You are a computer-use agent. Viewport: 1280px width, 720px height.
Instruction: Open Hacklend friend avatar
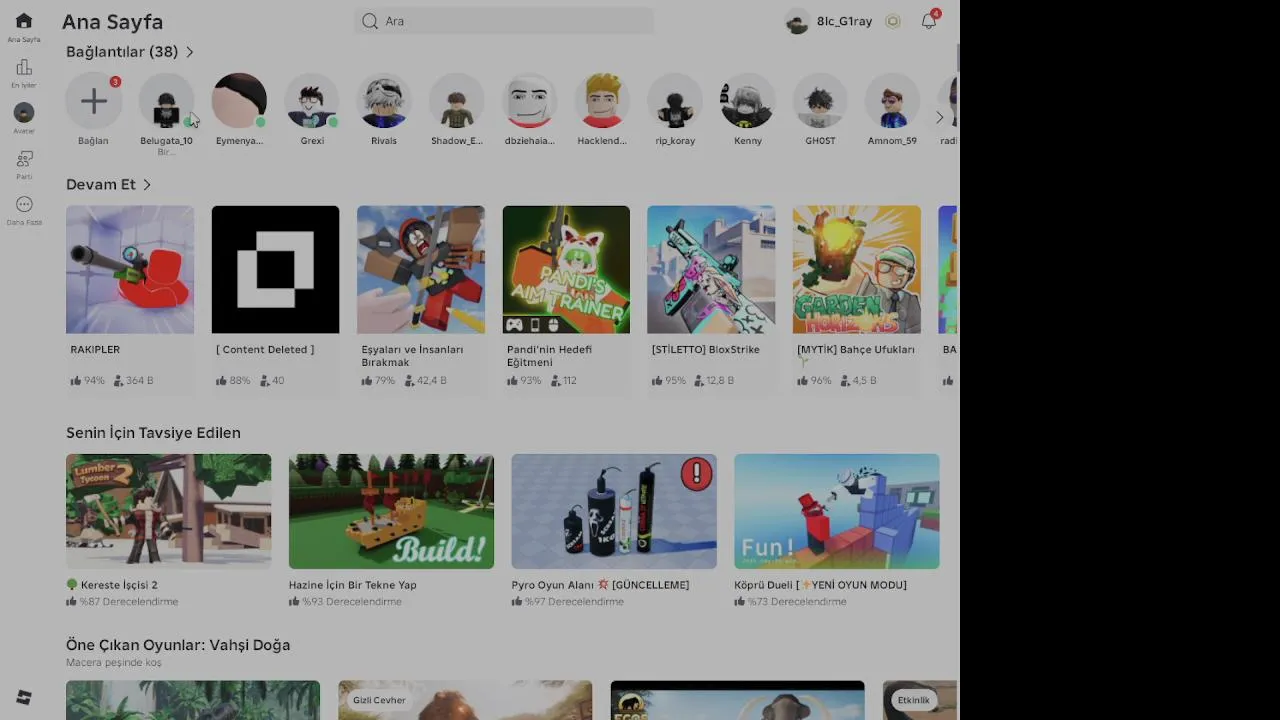tap(602, 100)
